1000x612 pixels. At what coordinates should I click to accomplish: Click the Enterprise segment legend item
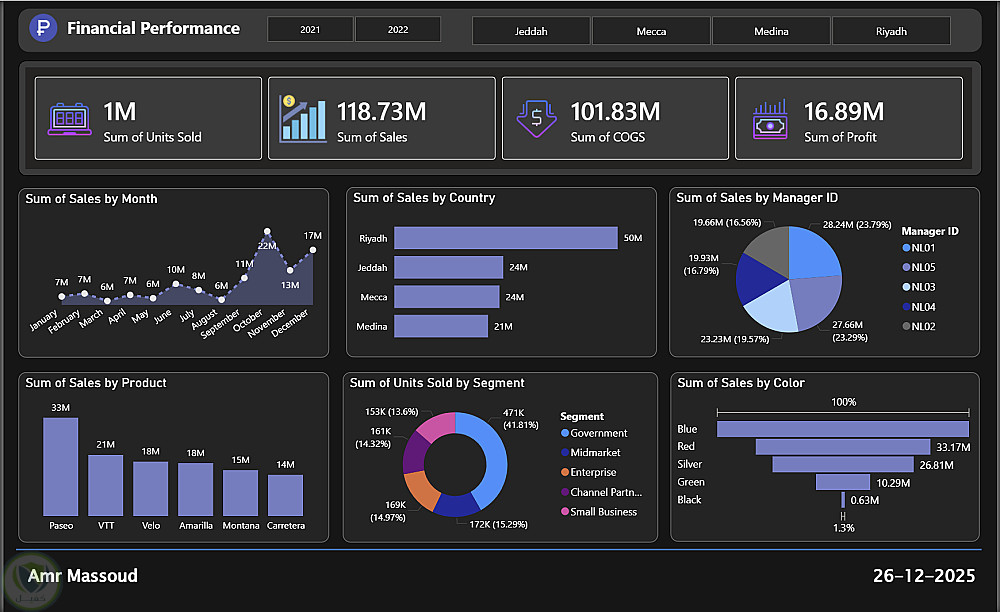[x=589, y=472]
